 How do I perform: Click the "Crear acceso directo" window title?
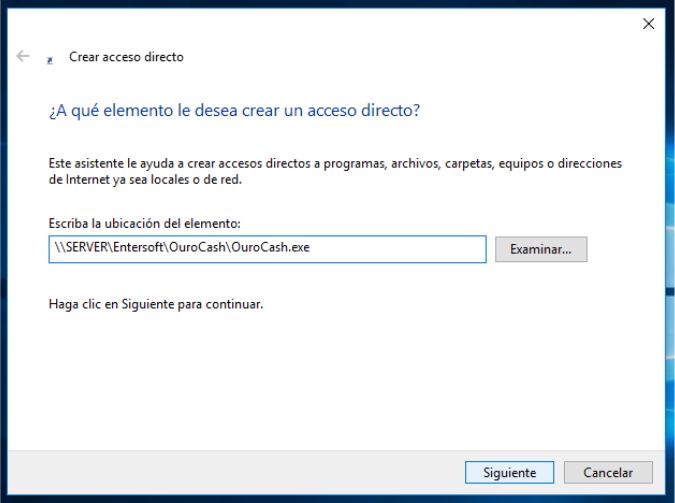(x=126, y=57)
